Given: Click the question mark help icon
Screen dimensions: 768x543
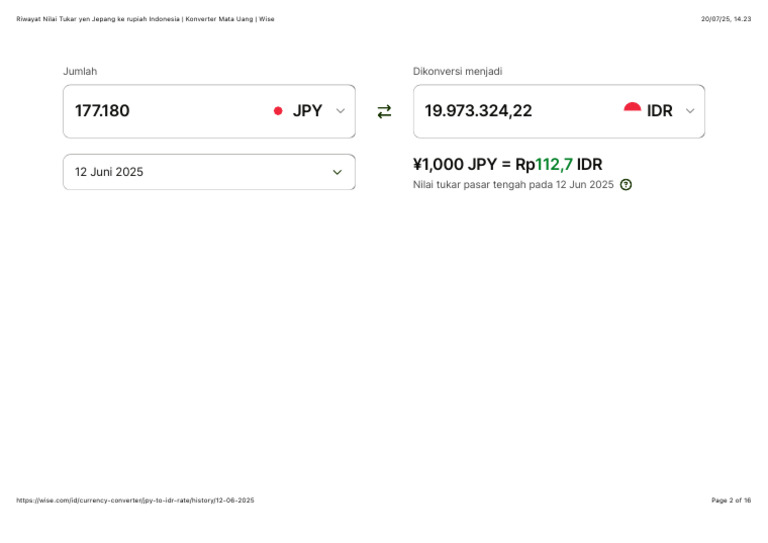Looking at the screenshot, I should (x=626, y=185).
